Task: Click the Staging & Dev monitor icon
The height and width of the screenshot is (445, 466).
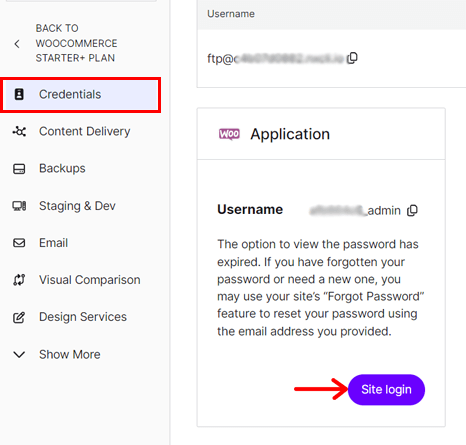Action: (19, 206)
